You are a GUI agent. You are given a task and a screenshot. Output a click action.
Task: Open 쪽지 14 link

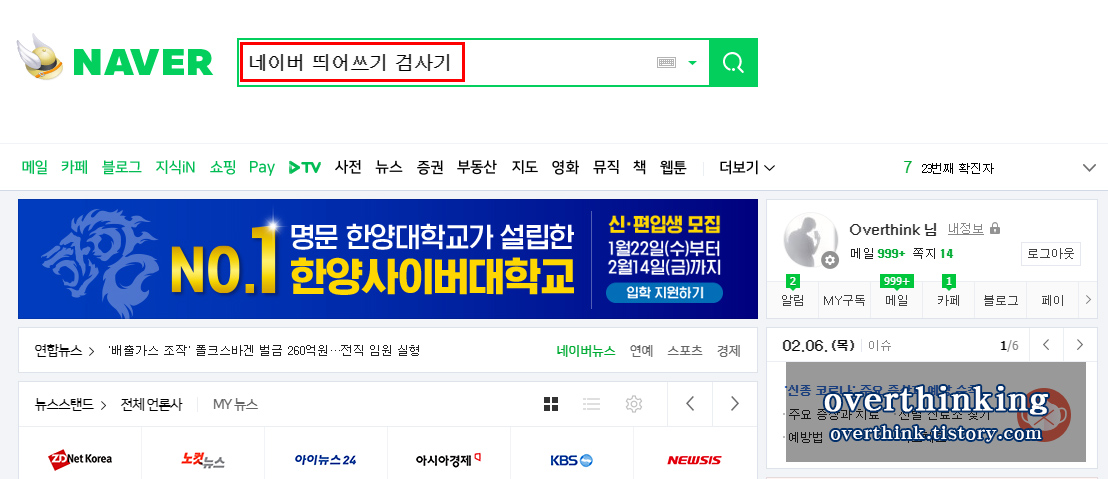pyautogui.click(x=933, y=253)
